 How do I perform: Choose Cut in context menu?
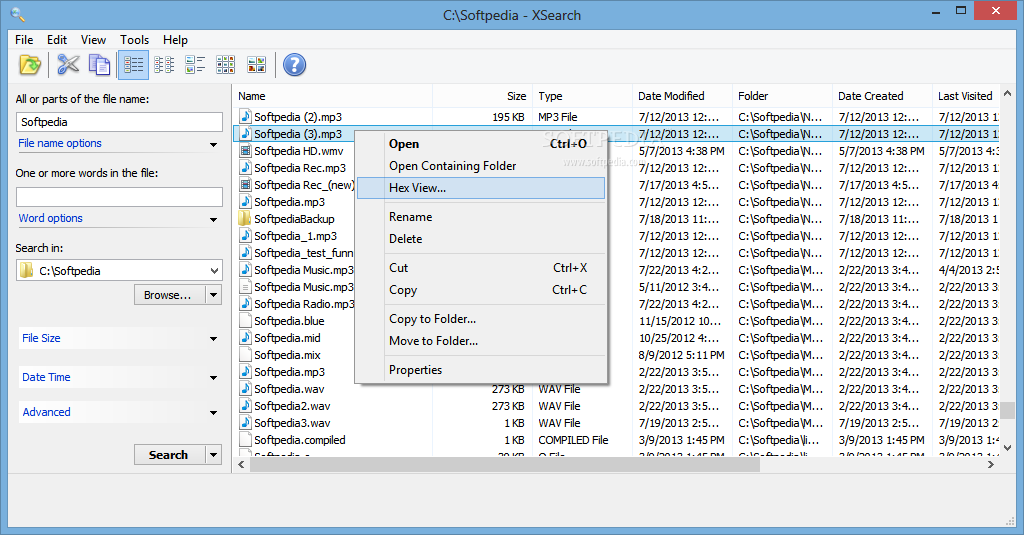[481, 268]
